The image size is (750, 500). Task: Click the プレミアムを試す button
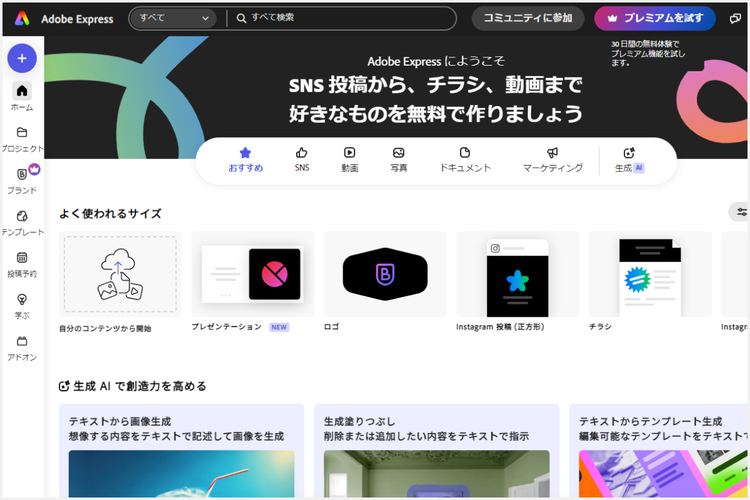click(x=655, y=18)
